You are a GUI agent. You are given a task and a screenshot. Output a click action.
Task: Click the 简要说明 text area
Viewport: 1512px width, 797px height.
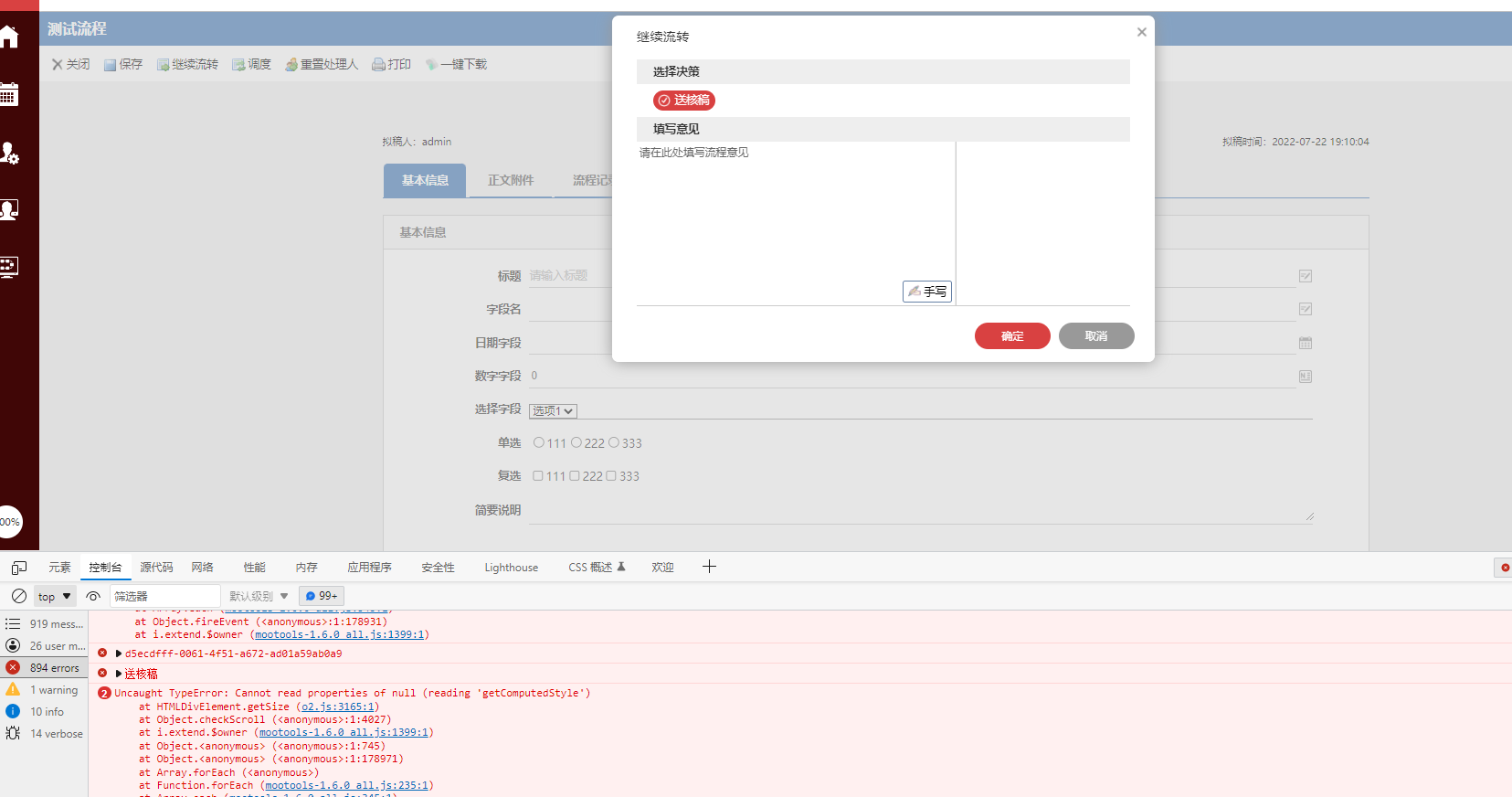pos(921,511)
